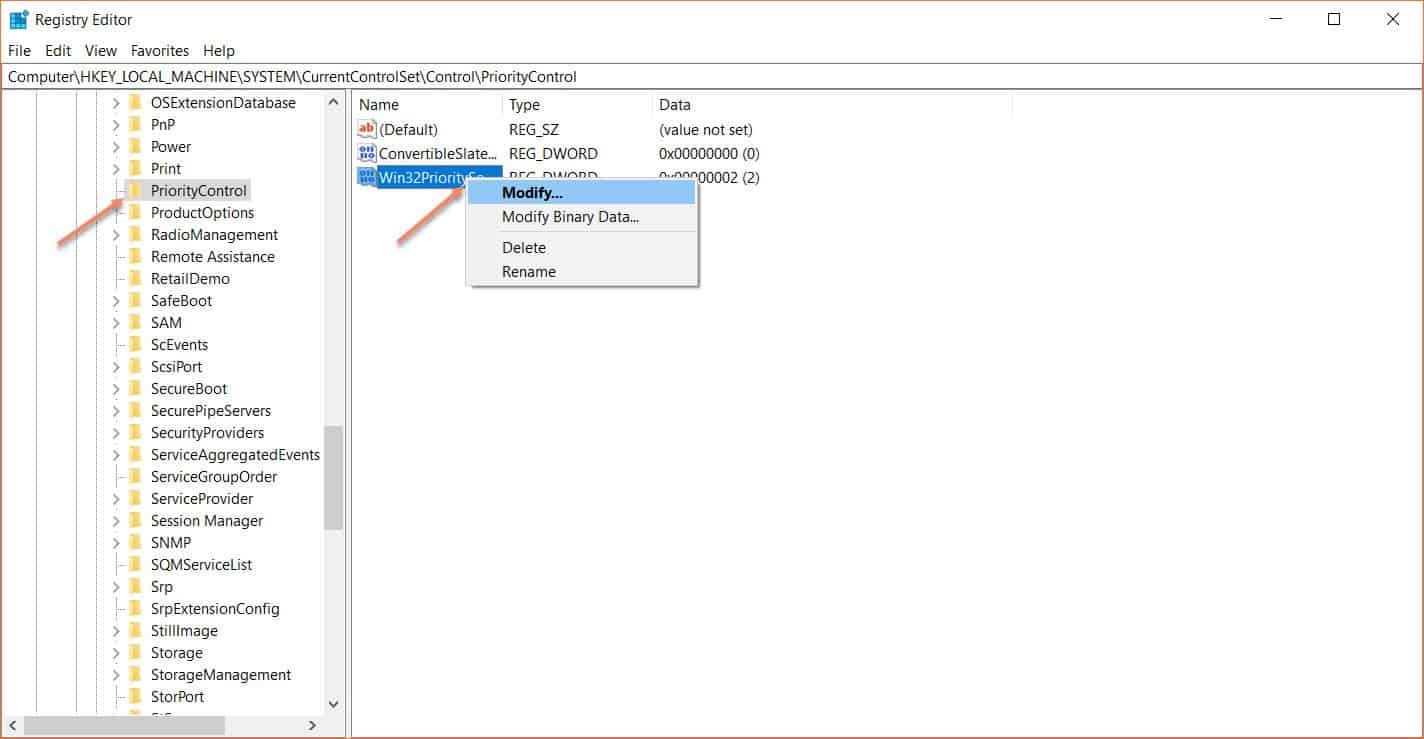Expand the SNMP key chevron
This screenshot has width=1424, height=739.
click(x=116, y=542)
